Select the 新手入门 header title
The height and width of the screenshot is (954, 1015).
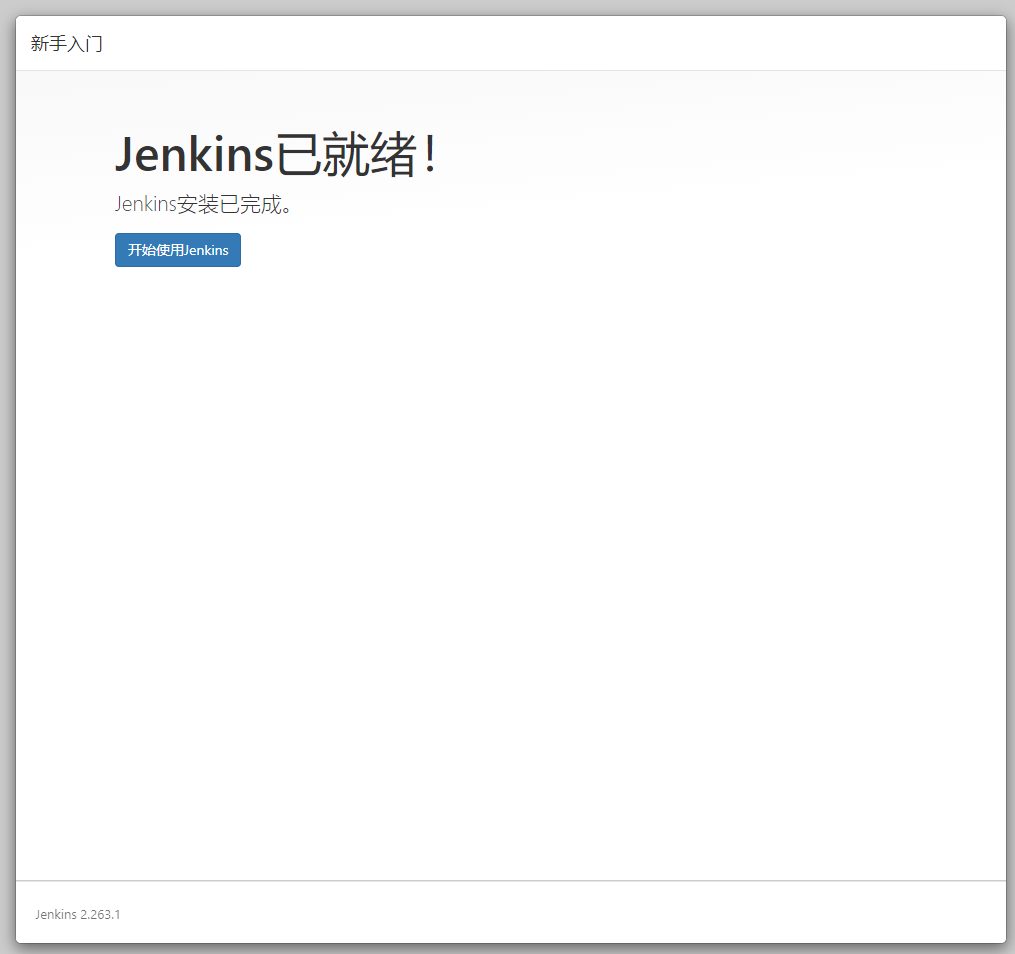pos(67,43)
